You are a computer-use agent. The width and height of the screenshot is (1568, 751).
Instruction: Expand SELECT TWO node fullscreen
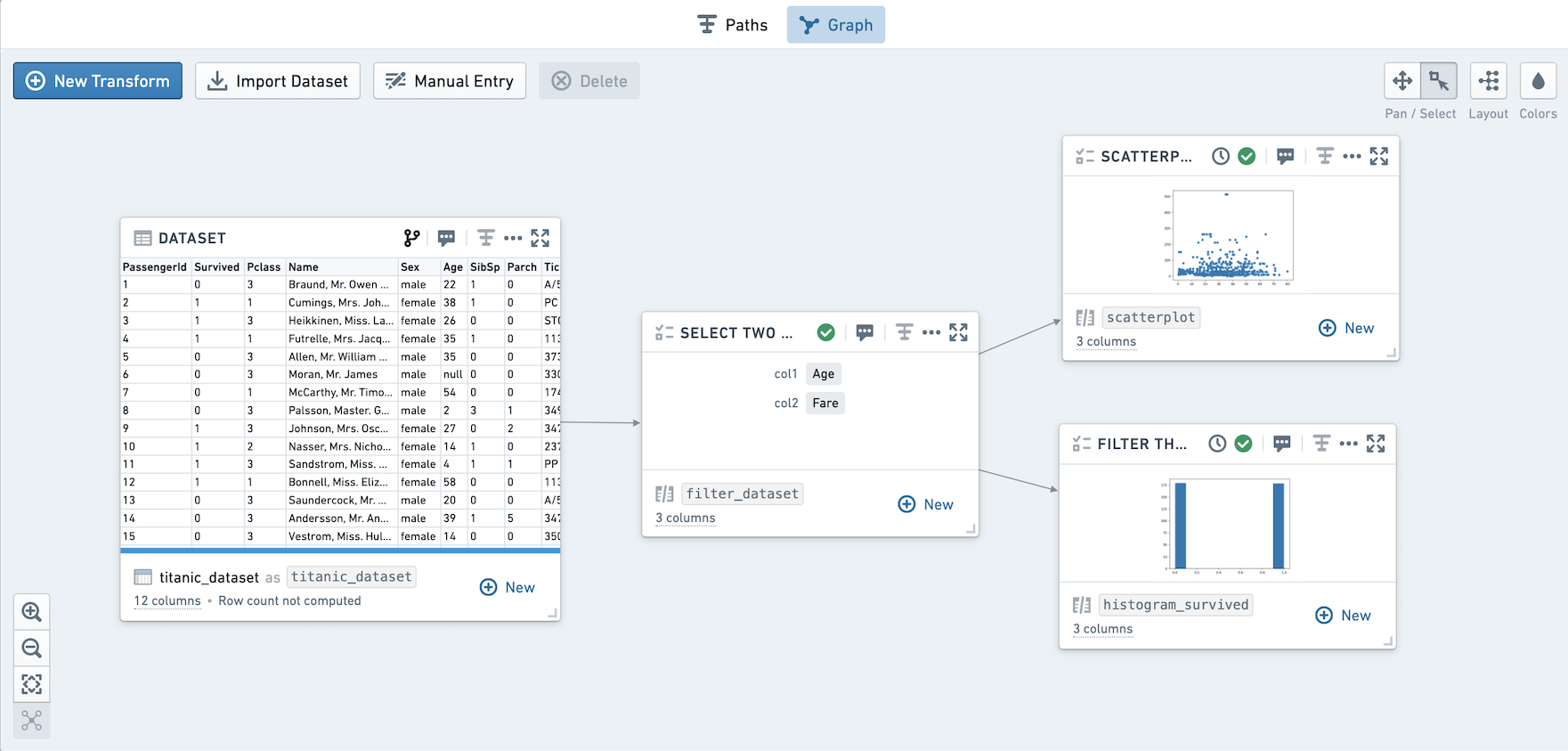[958, 332]
